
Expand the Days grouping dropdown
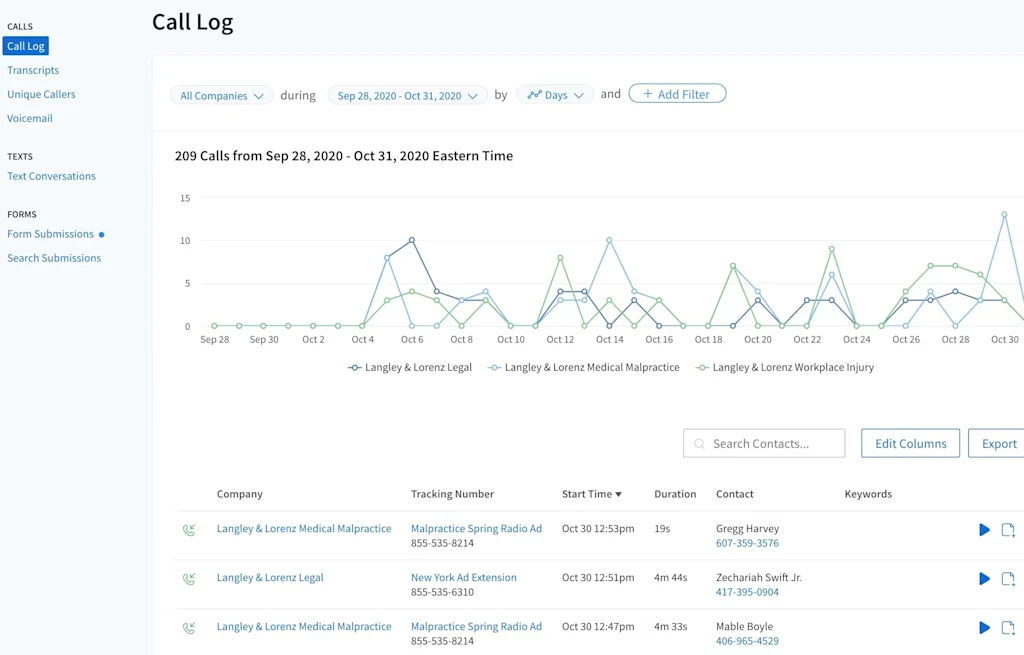coord(555,95)
